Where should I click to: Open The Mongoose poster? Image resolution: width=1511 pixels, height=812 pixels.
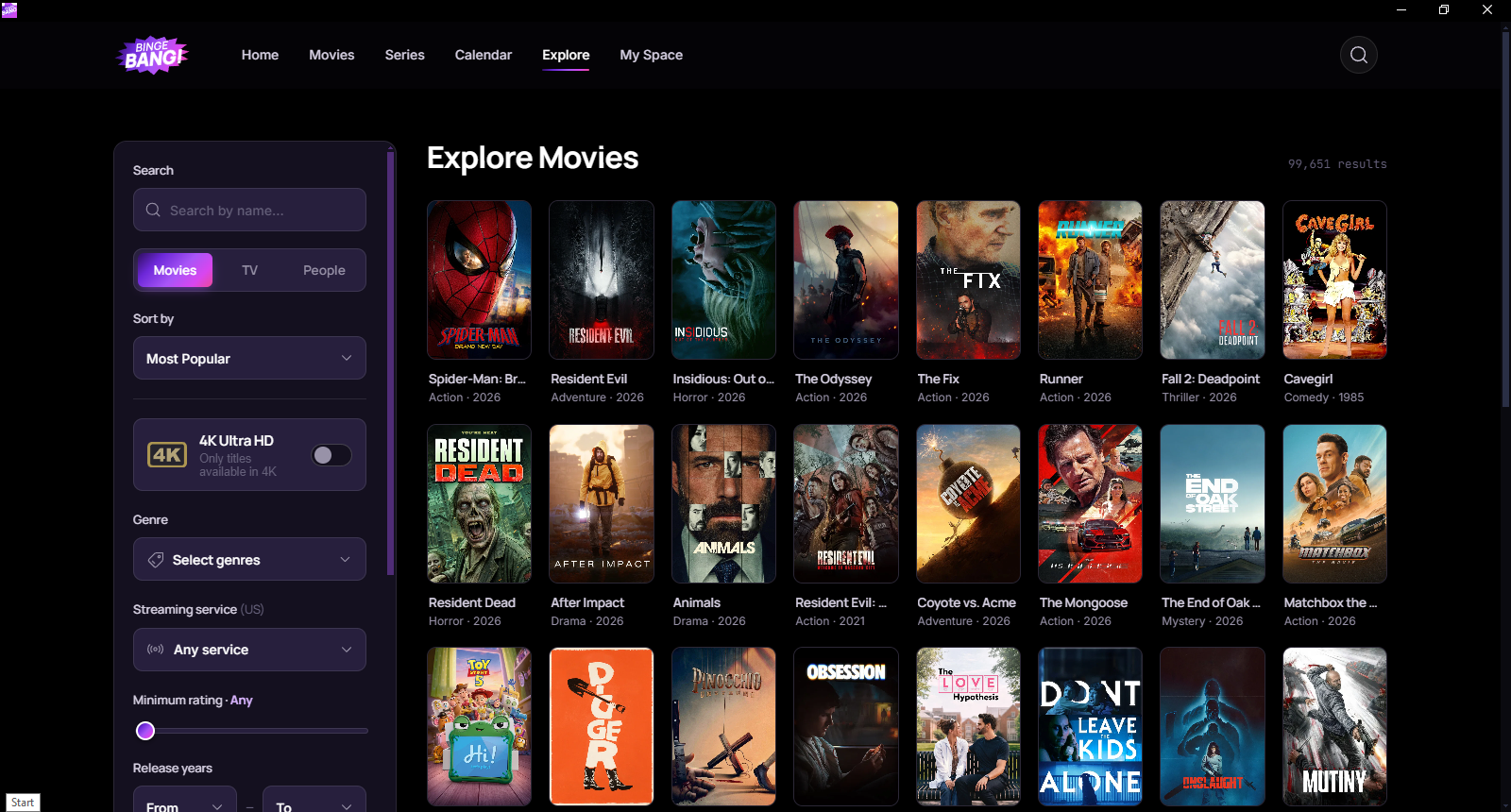pyautogui.click(x=1090, y=503)
